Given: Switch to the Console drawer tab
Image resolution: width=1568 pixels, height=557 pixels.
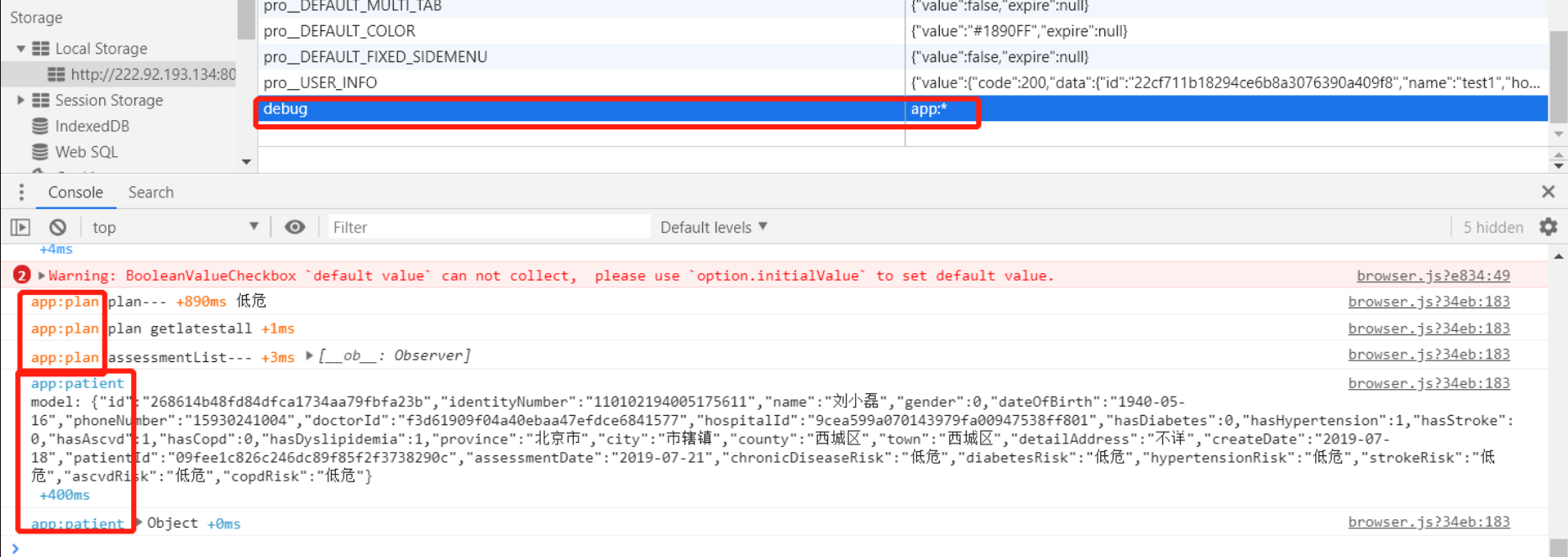Looking at the screenshot, I should pos(76,192).
